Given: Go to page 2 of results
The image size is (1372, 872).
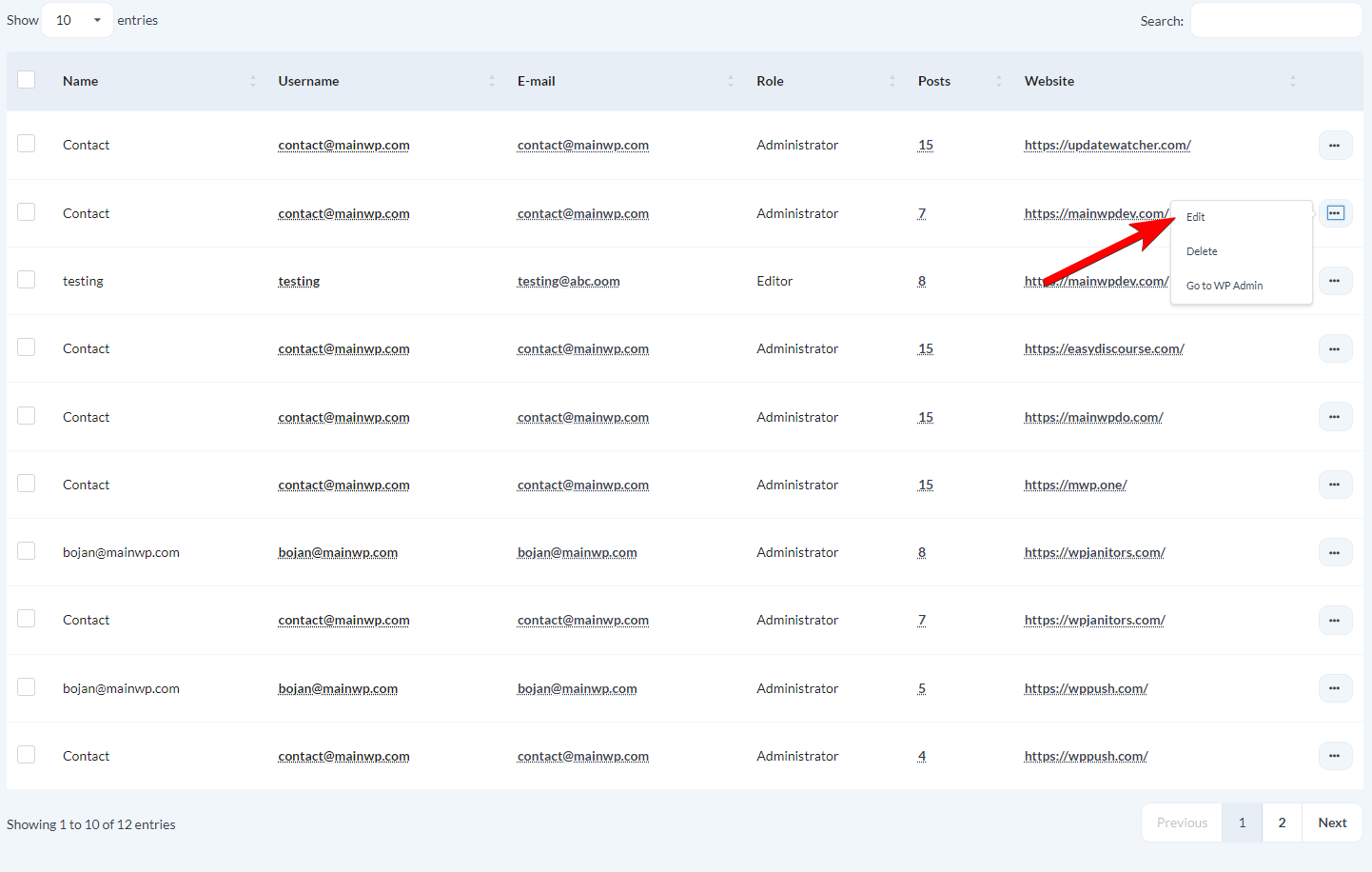Looking at the screenshot, I should pyautogui.click(x=1282, y=822).
